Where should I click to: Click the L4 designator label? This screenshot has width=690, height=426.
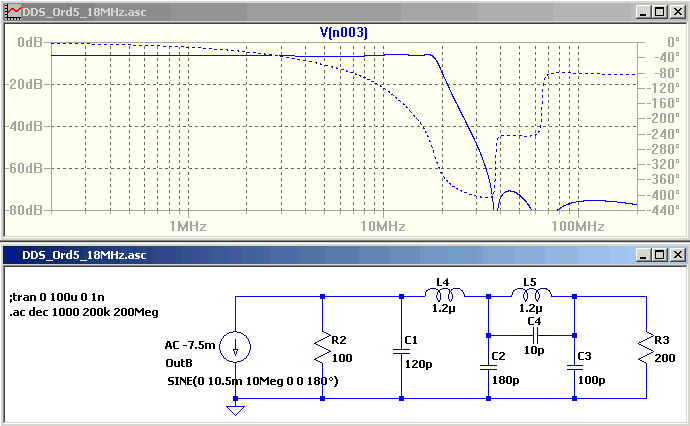(x=443, y=282)
